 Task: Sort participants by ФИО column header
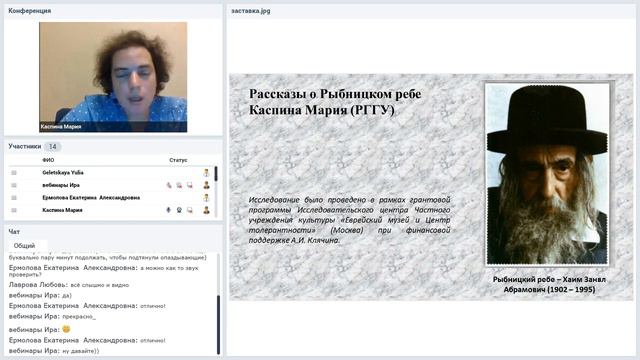(48, 160)
